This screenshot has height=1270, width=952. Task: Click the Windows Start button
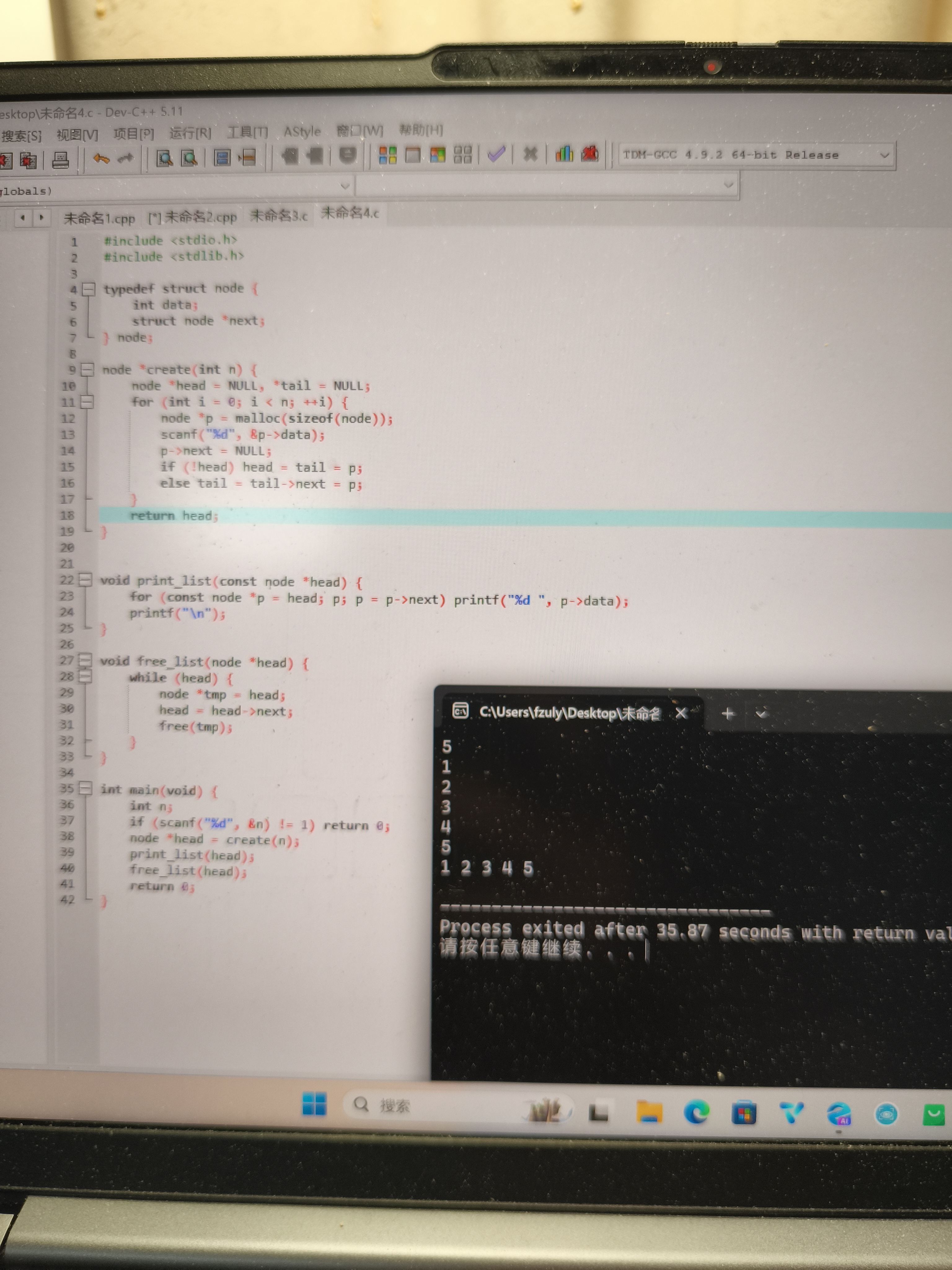(314, 1103)
